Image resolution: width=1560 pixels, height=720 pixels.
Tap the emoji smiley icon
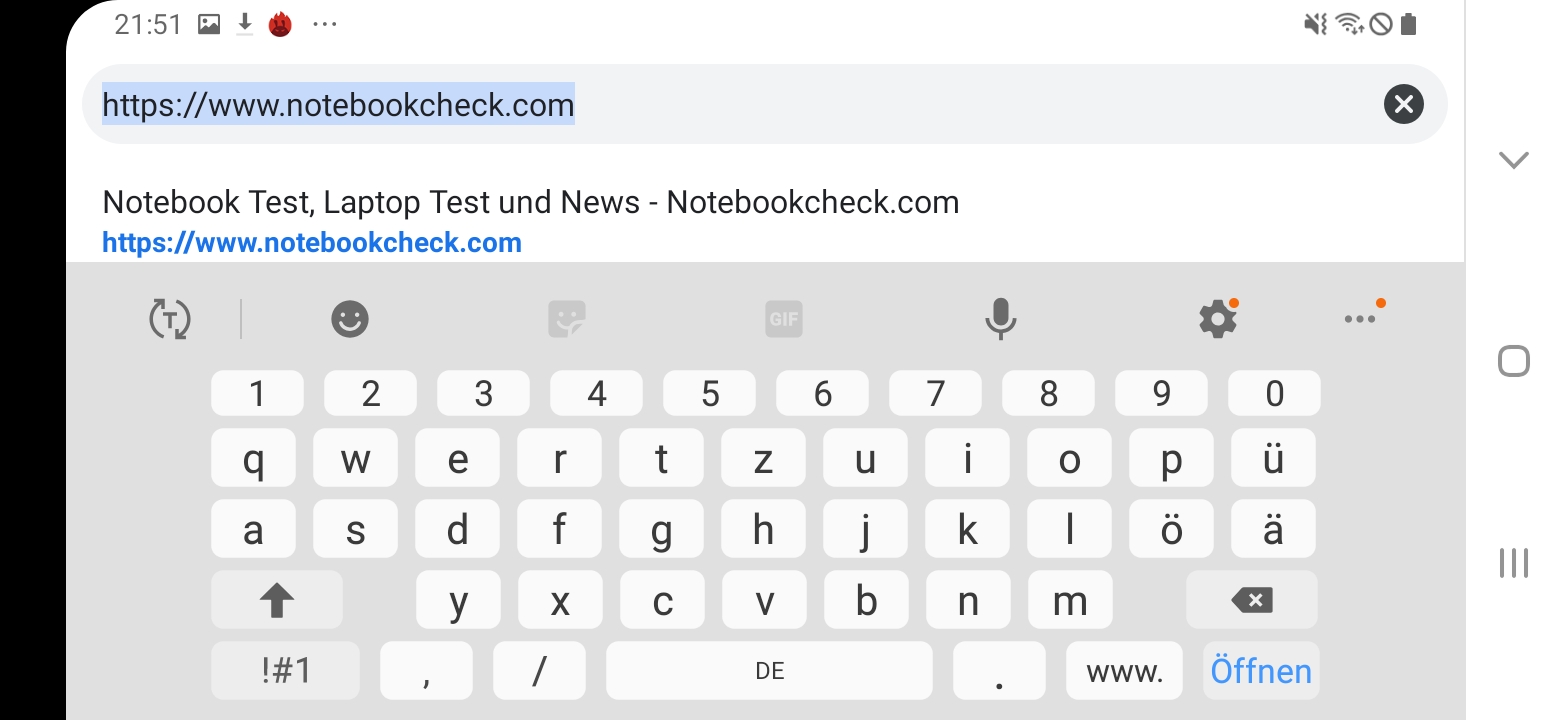pyautogui.click(x=350, y=319)
